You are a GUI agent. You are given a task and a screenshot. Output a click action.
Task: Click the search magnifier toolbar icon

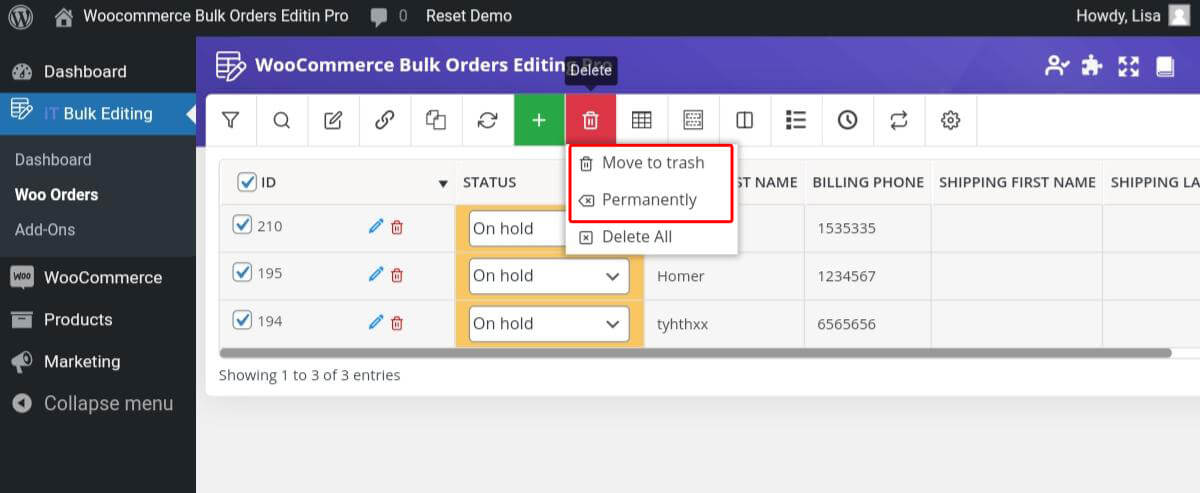click(x=282, y=120)
